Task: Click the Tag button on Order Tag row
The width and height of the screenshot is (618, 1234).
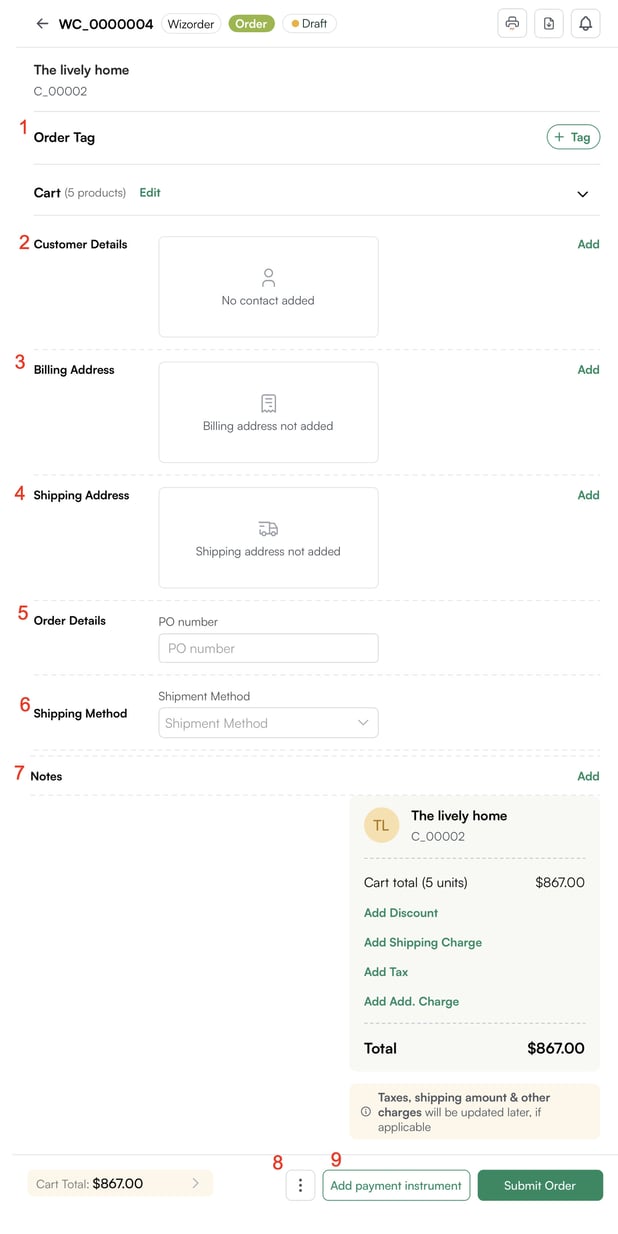Action: pos(573,136)
